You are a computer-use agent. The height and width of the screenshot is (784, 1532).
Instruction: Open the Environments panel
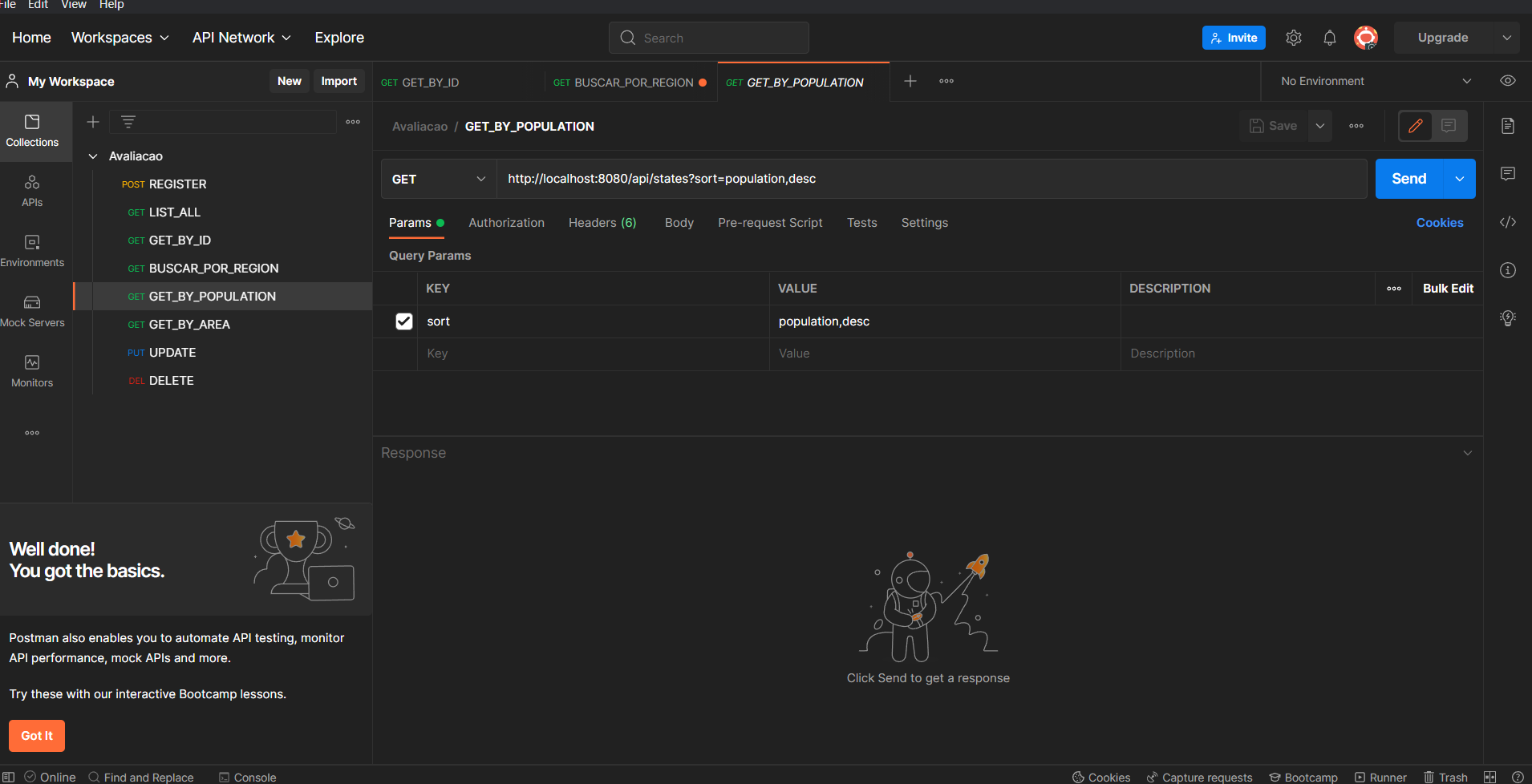click(x=32, y=250)
